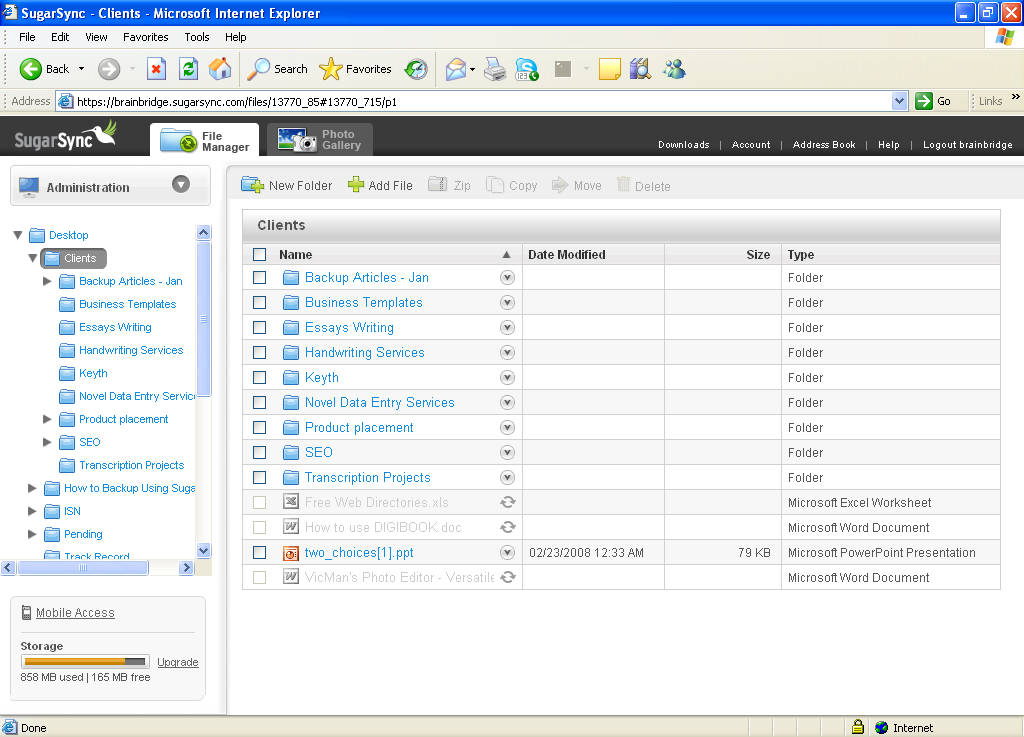Viewport: 1024px width, 737px height.
Task: Open the Tools menu
Action: coord(197,37)
